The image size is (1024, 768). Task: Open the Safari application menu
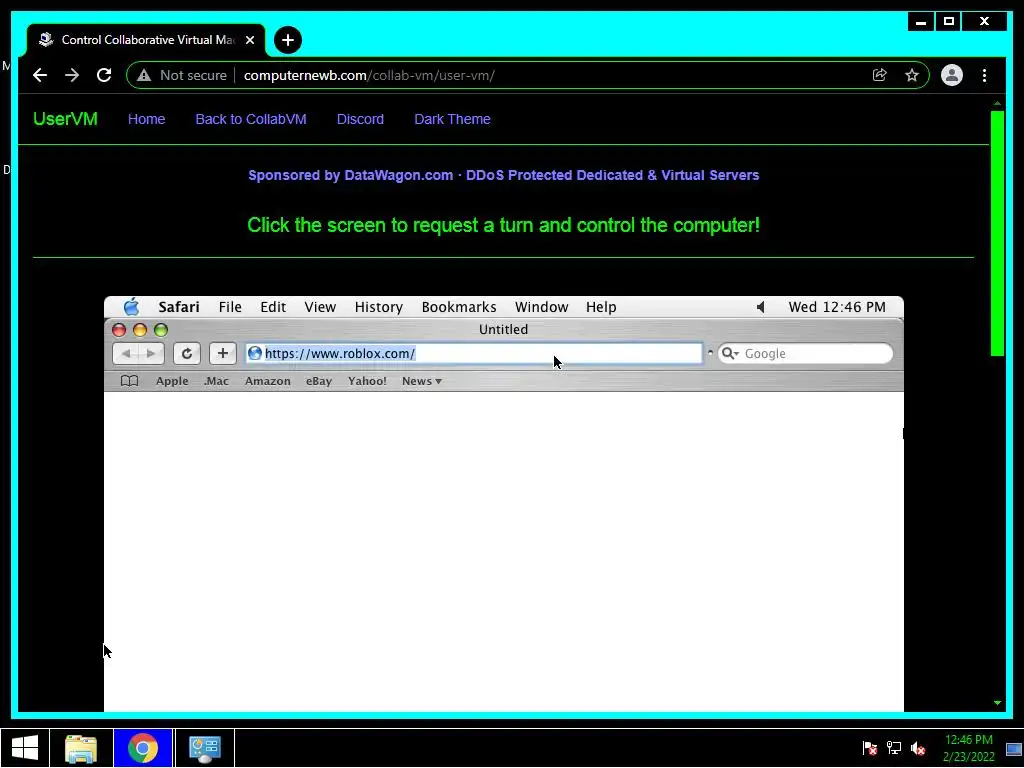click(x=179, y=307)
